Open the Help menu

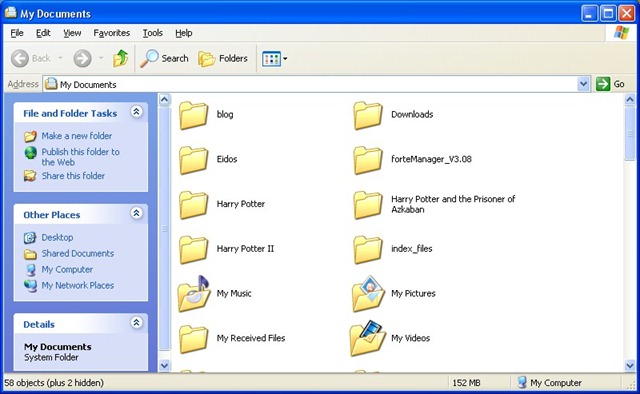[184, 33]
